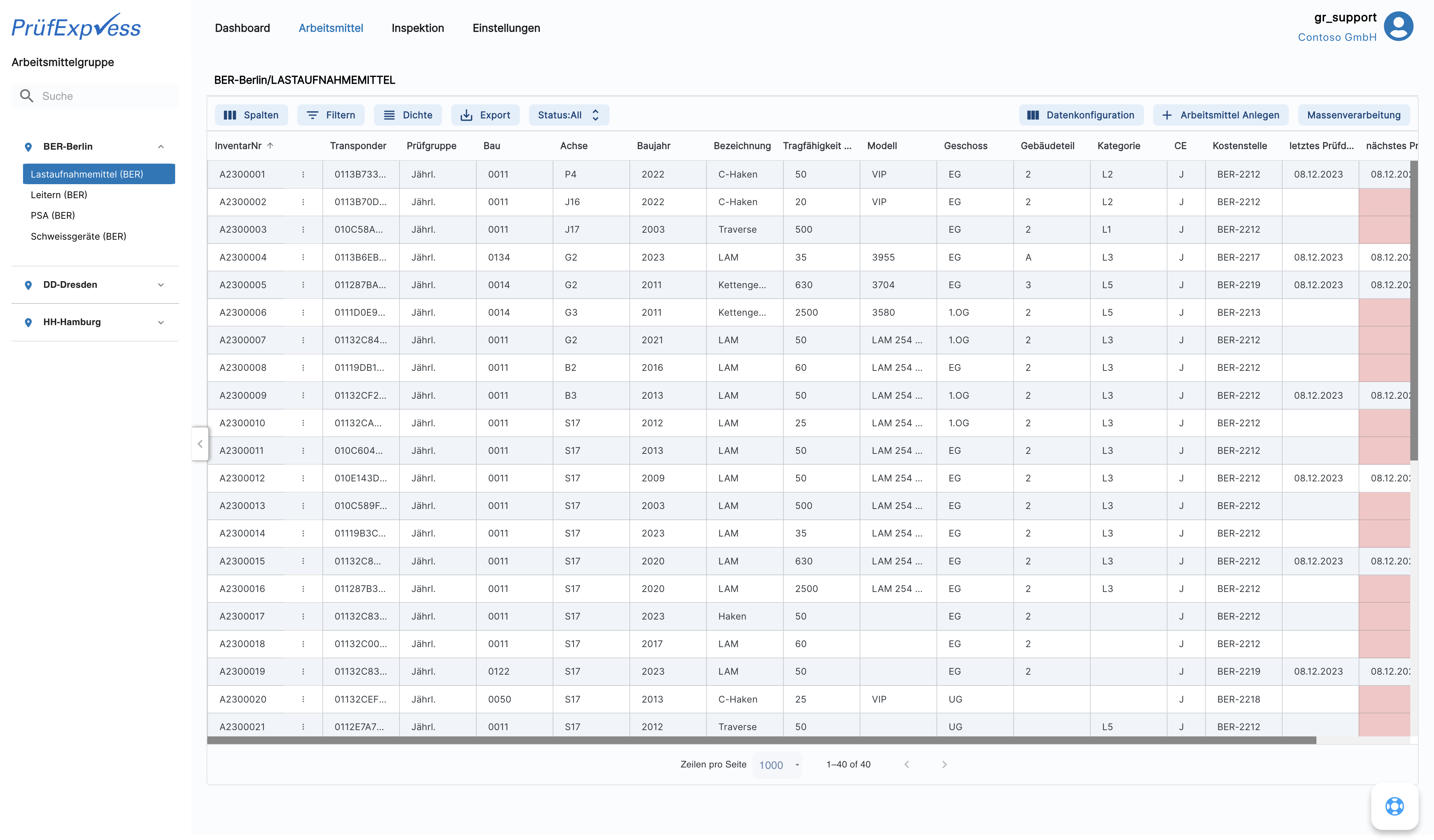Click the search magnifier icon
Image resolution: width=1434 pixels, height=840 pixels.
pyautogui.click(x=26, y=96)
